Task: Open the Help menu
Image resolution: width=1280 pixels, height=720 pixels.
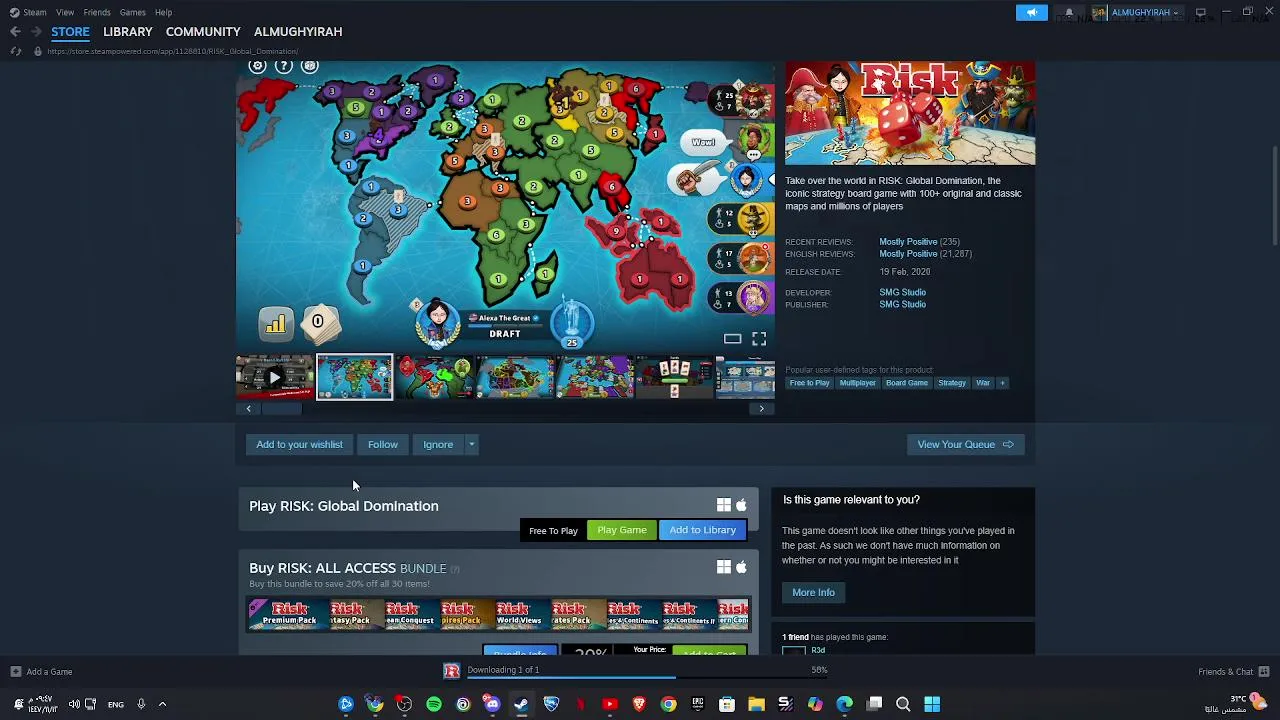Action: pos(164,12)
